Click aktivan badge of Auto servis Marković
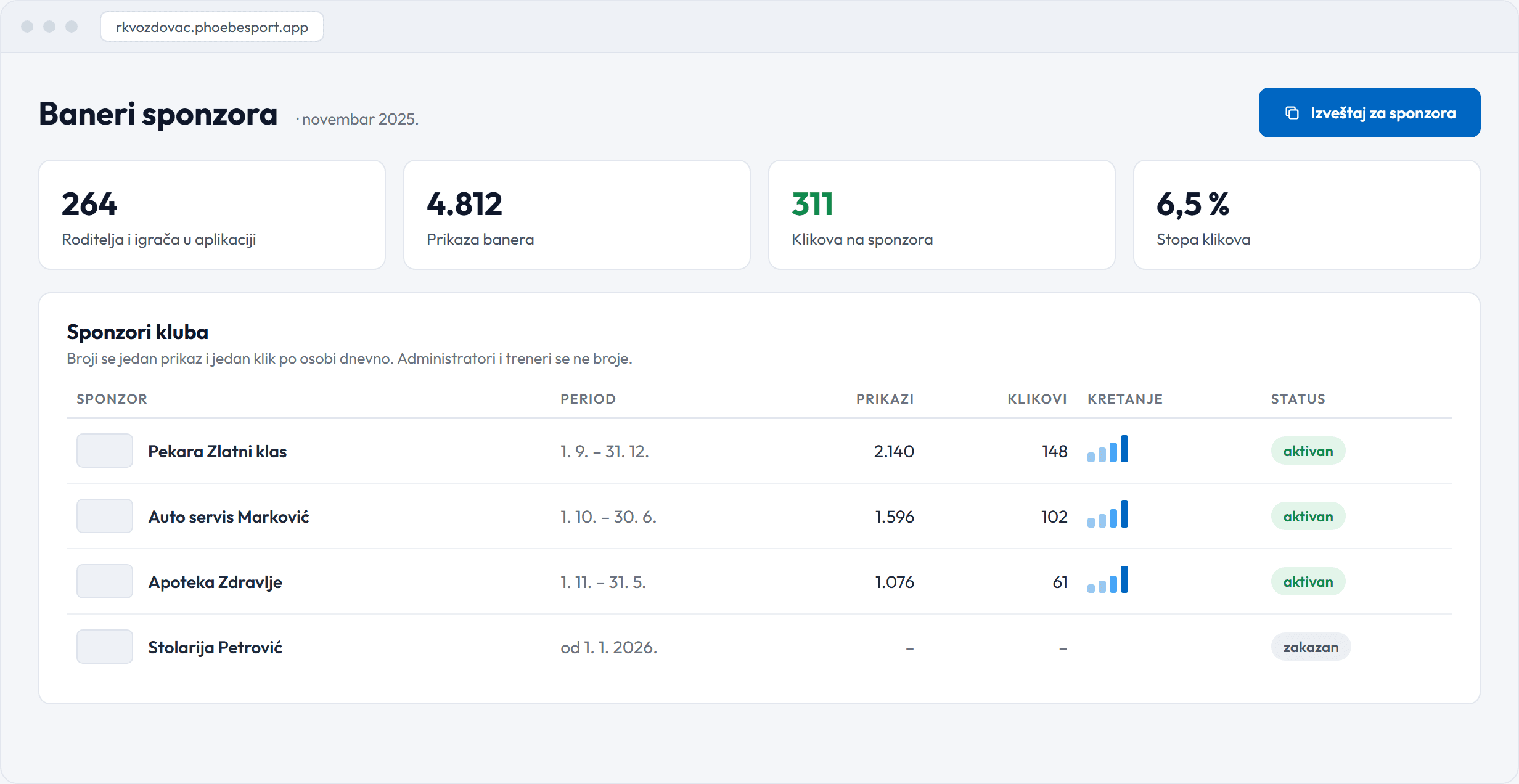Screen dimensions: 1519x784 coord(1308,517)
